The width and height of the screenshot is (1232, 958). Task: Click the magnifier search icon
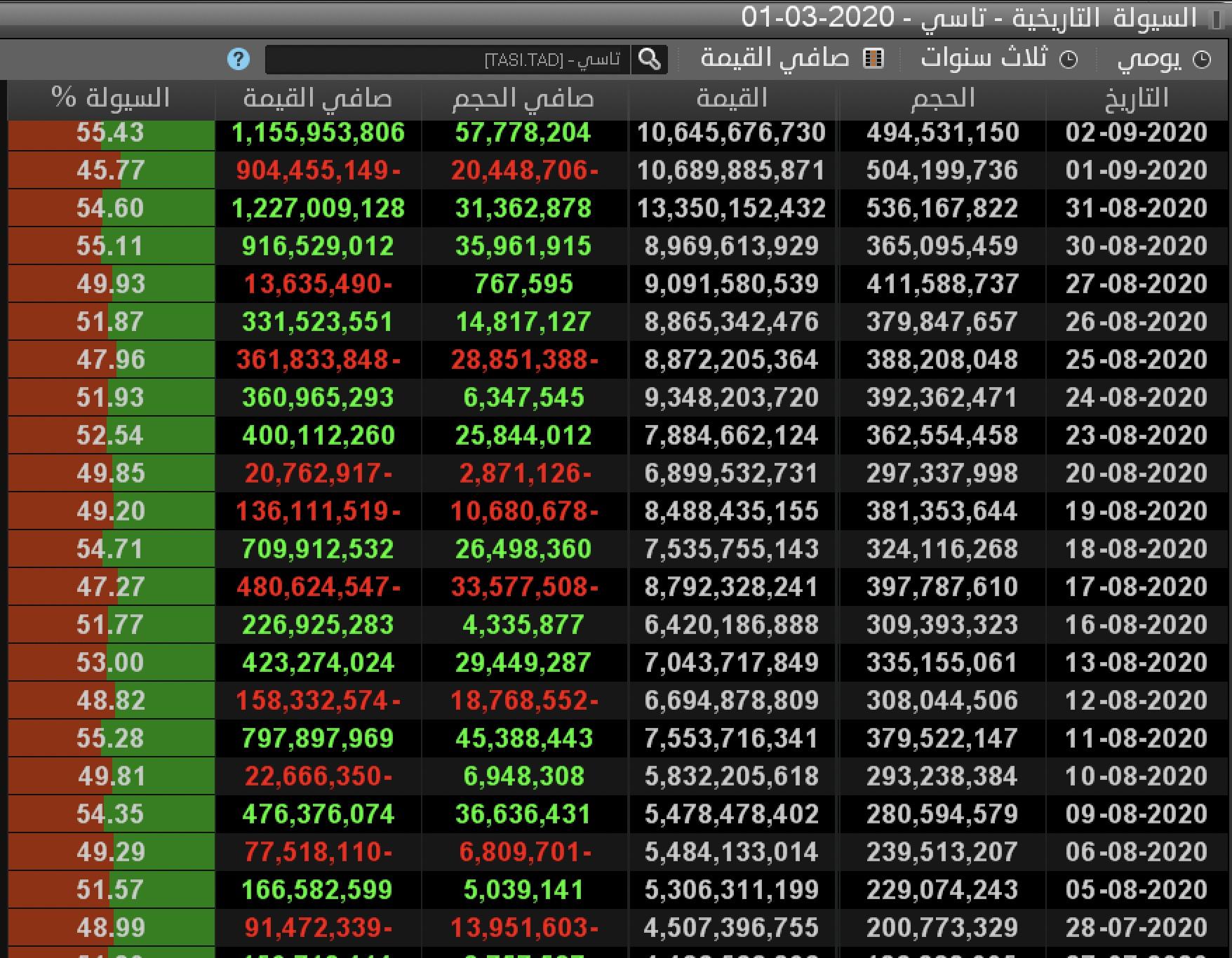tap(650, 60)
